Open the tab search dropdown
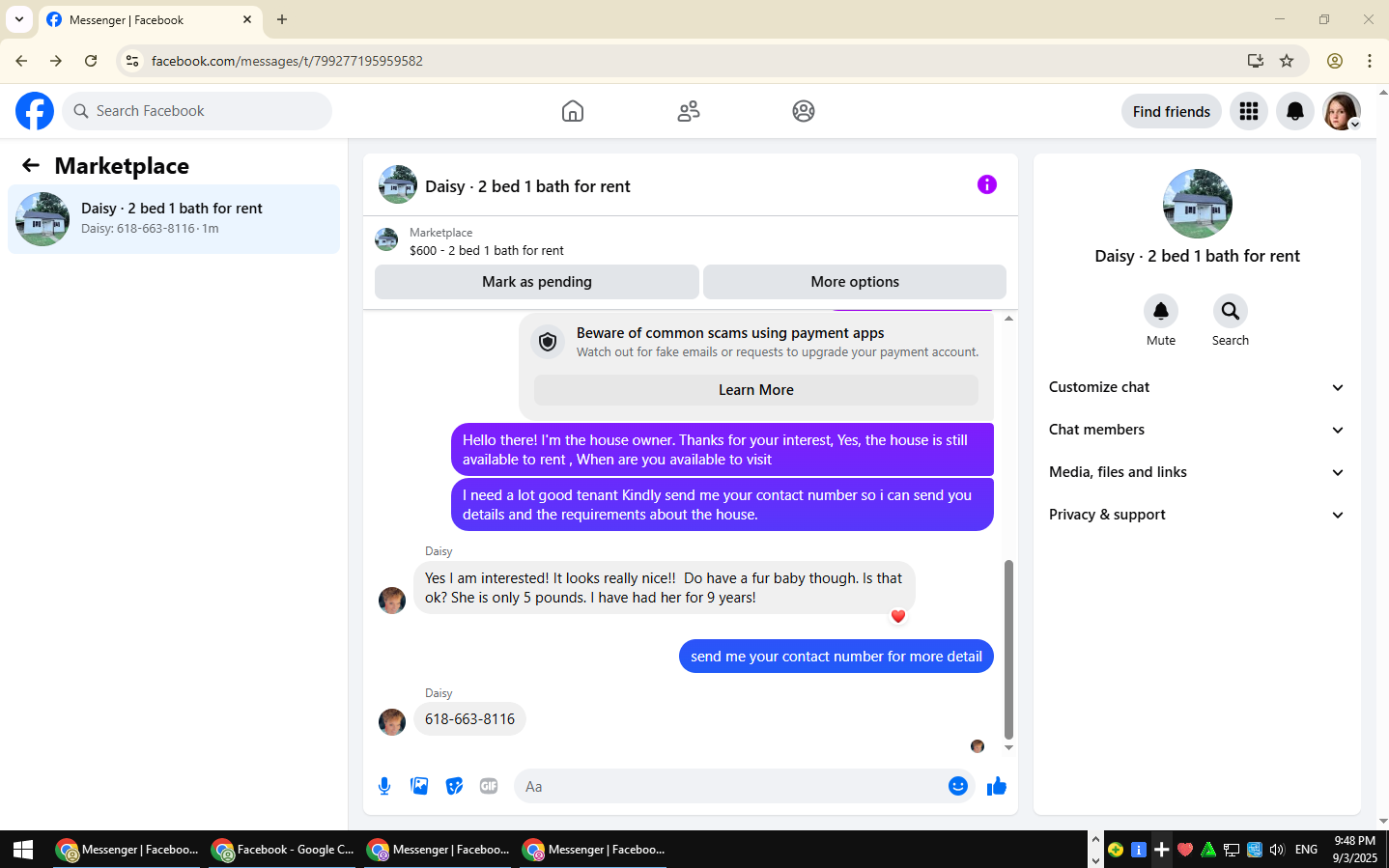This screenshot has width=1389, height=868. coord(19,19)
